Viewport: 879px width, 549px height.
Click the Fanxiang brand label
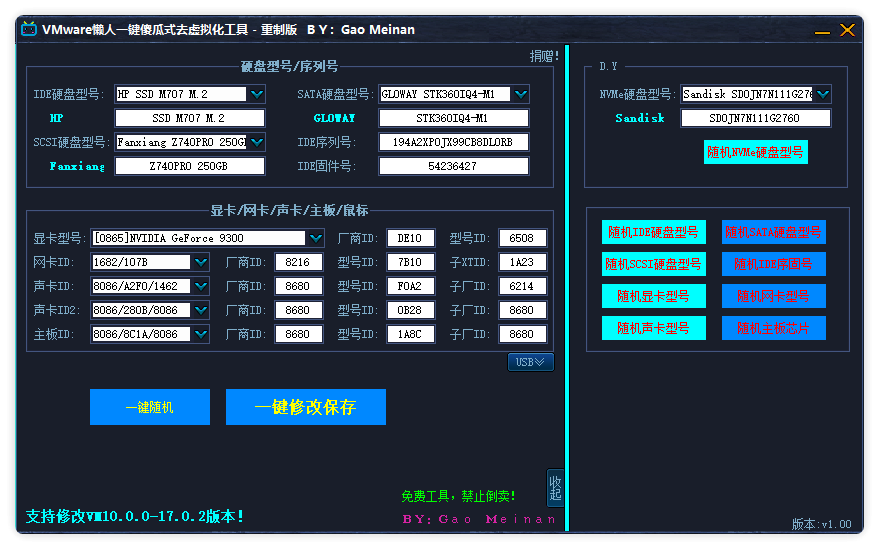77,166
